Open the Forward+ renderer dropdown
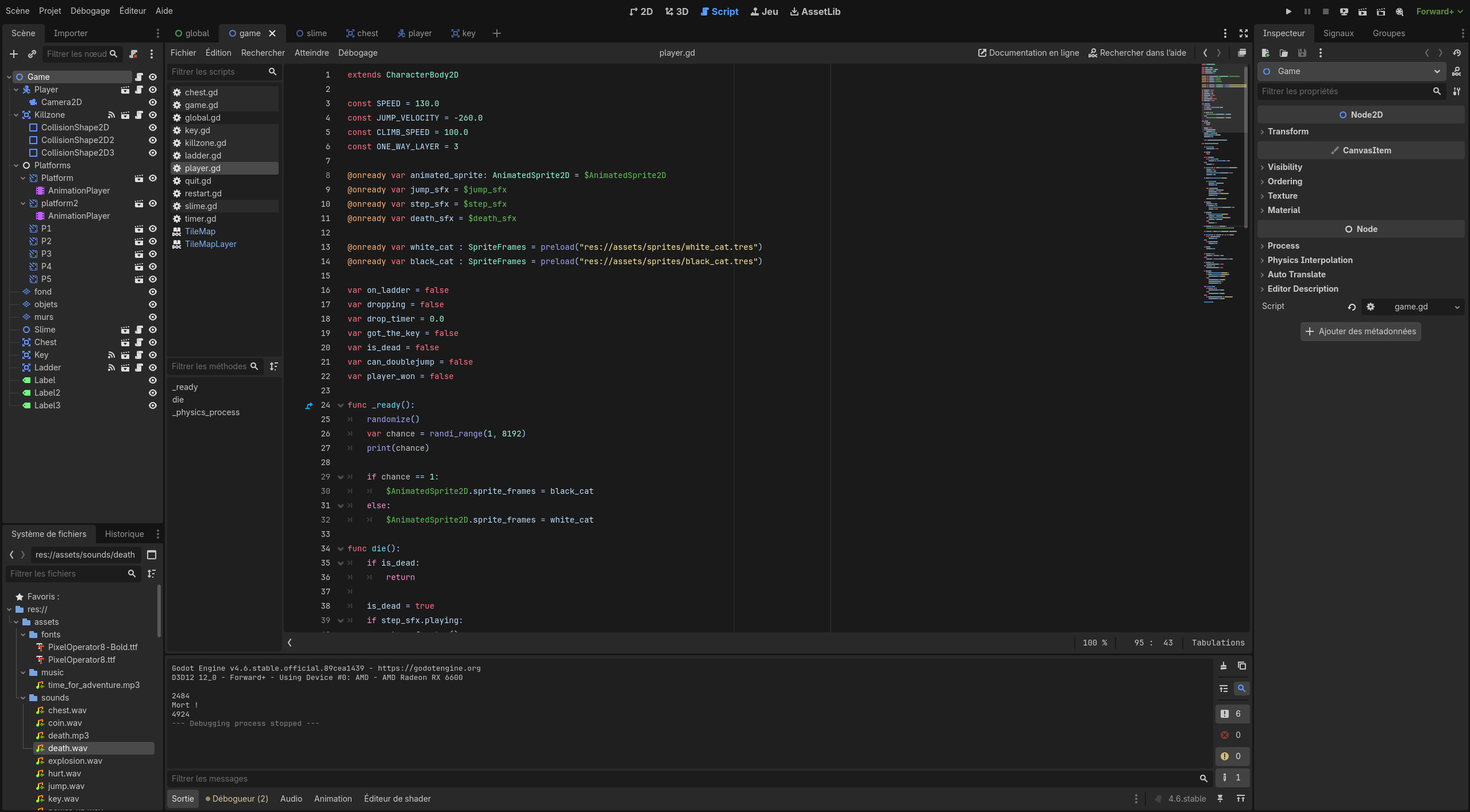 pos(1438,11)
